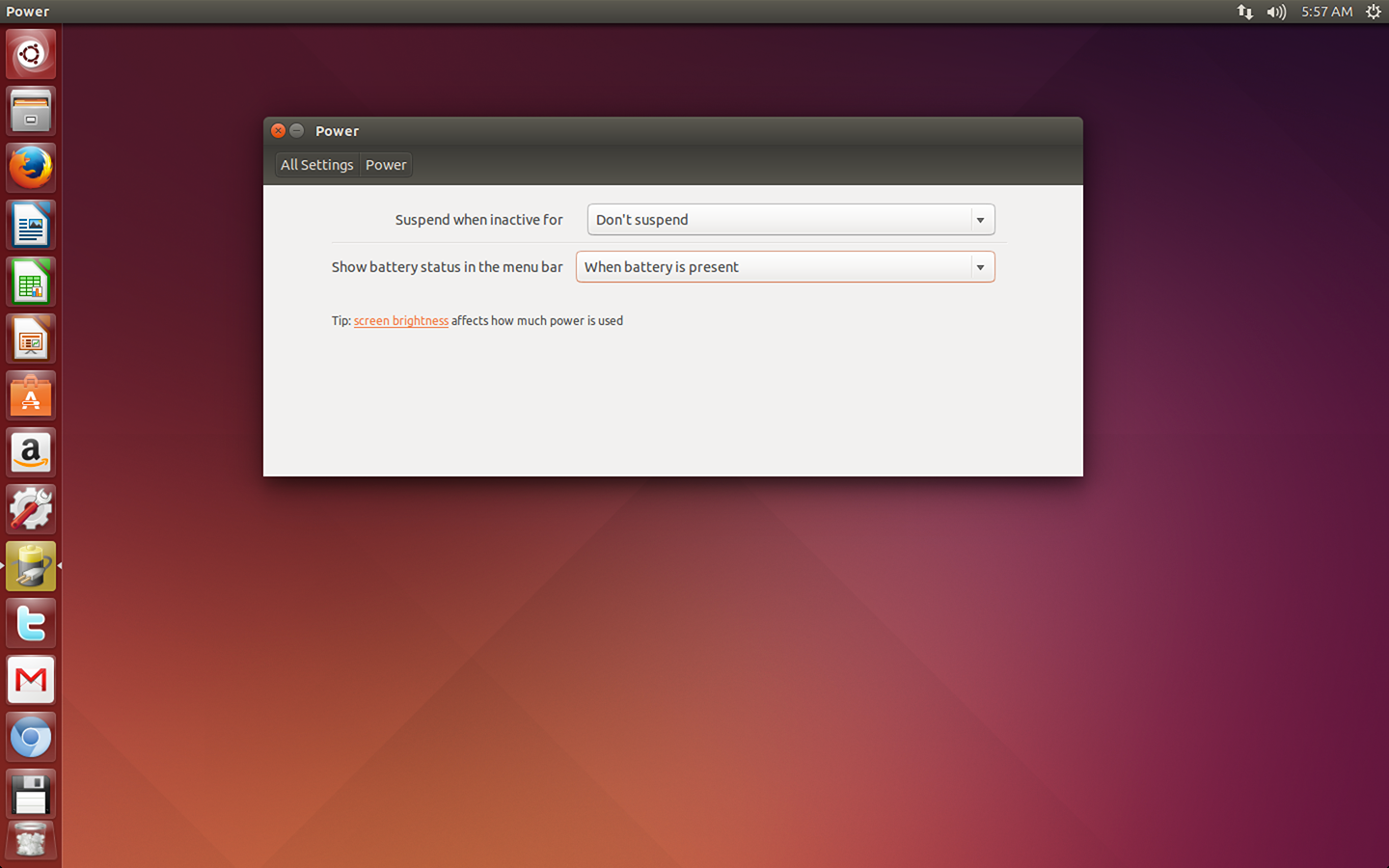Viewport: 1389px width, 868px height.
Task: Close the Power window
Action: click(x=278, y=130)
